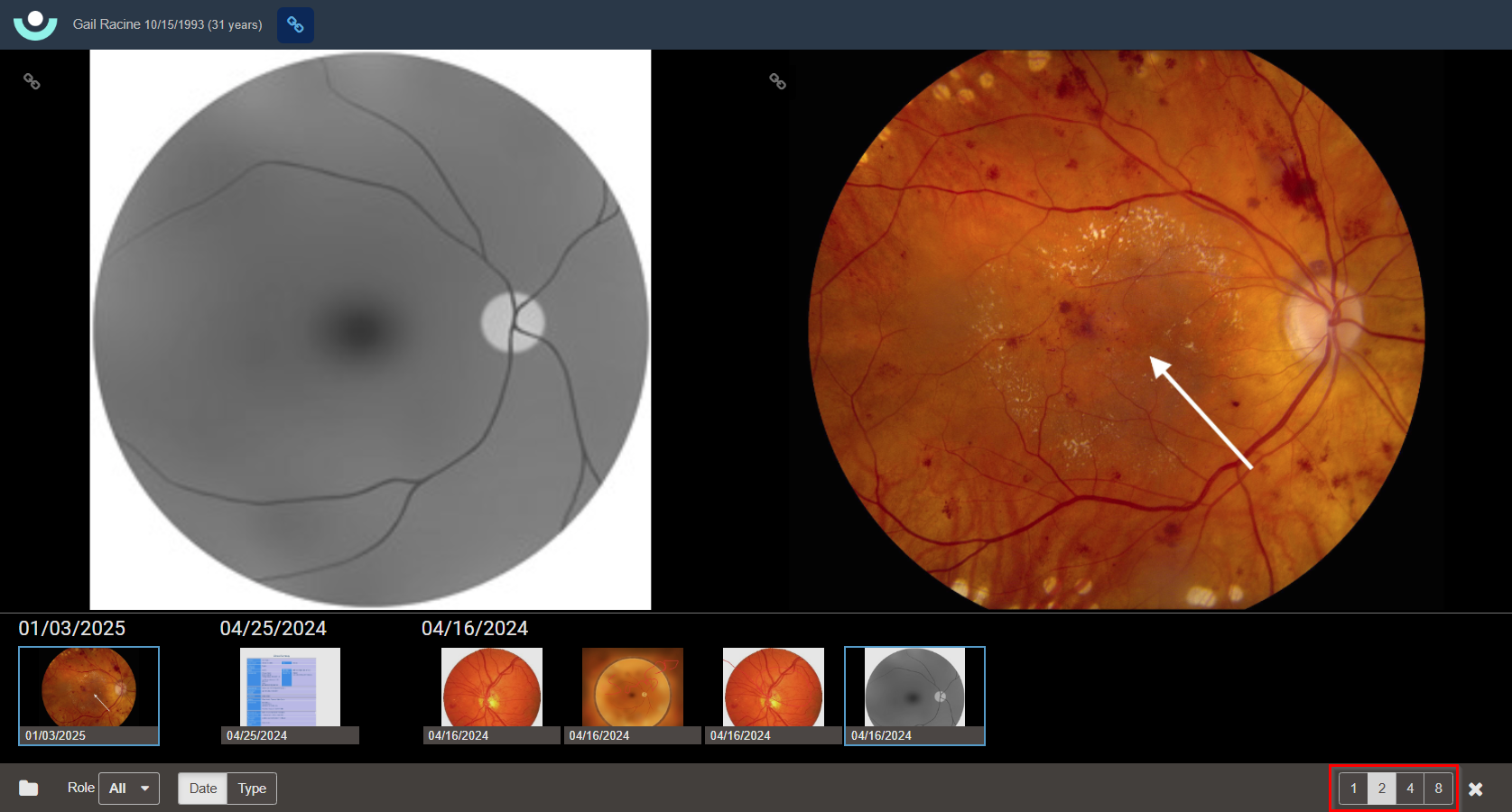Click the grayscale fundus image in left pane

(x=370, y=329)
